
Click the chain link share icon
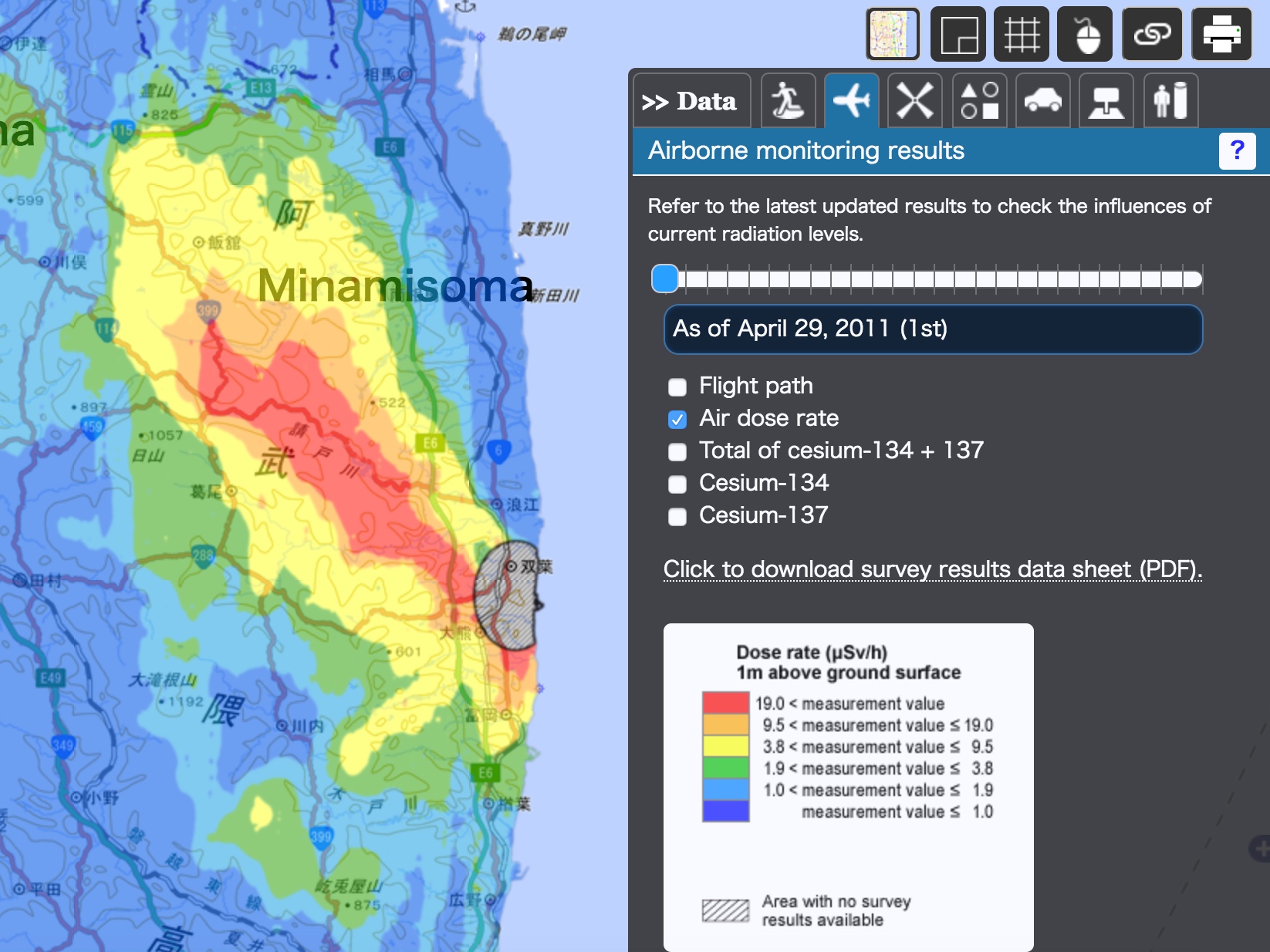[x=1152, y=35]
